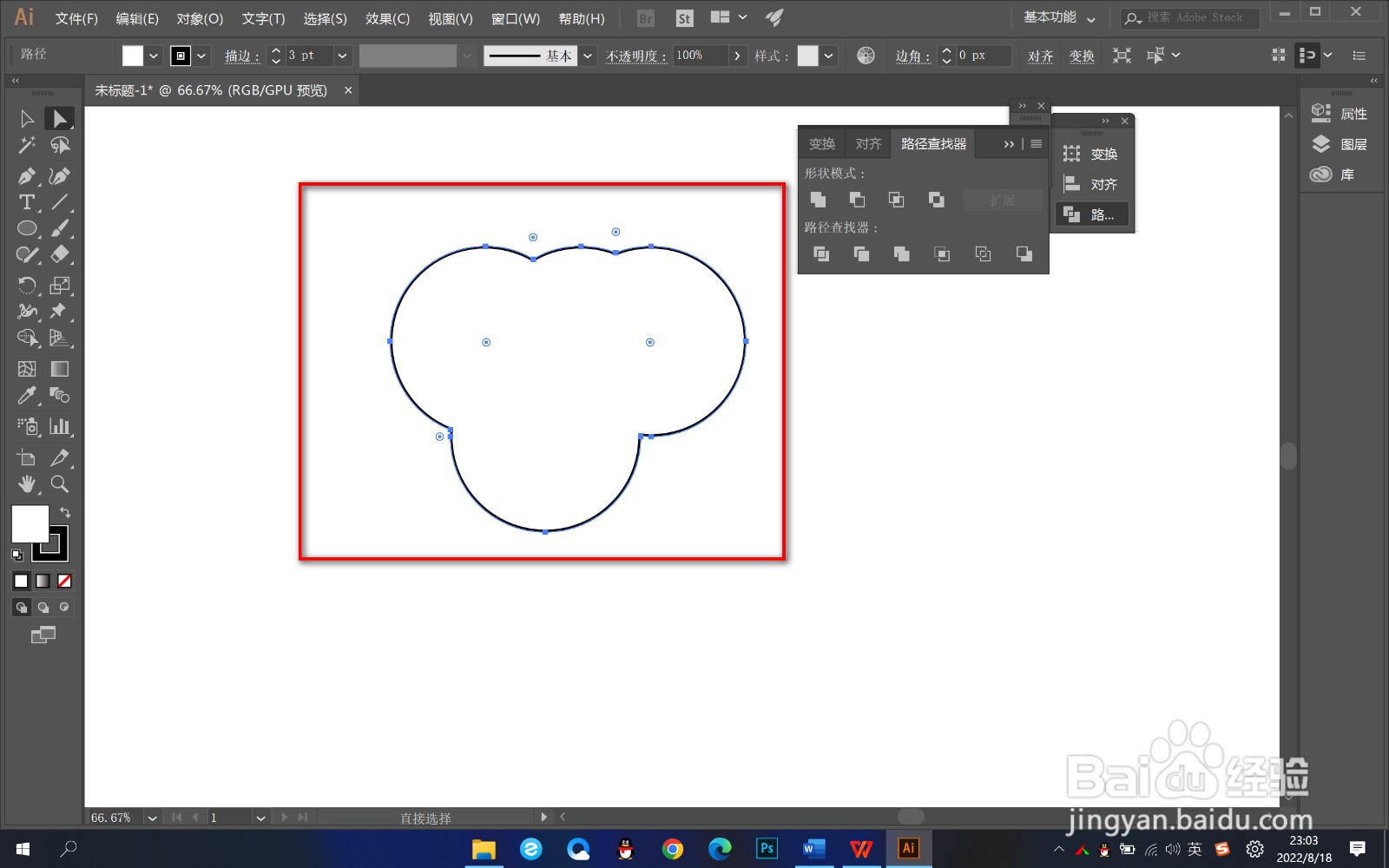The image size is (1389, 868).
Task: Open graphic style 样式 dropdown
Action: [x=829, y=56]
